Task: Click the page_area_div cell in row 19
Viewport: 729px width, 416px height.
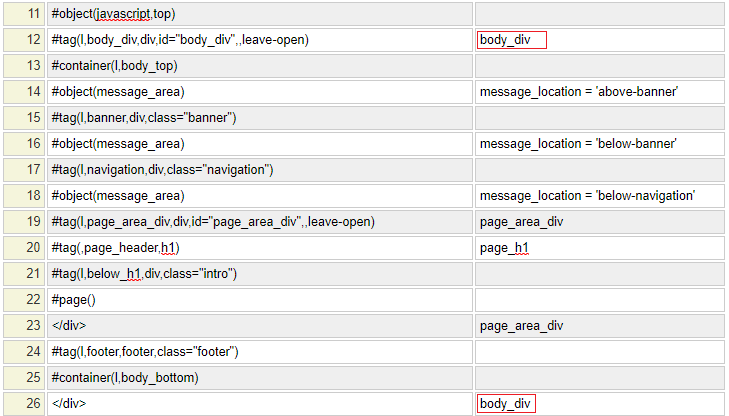Action: point(598,222)
